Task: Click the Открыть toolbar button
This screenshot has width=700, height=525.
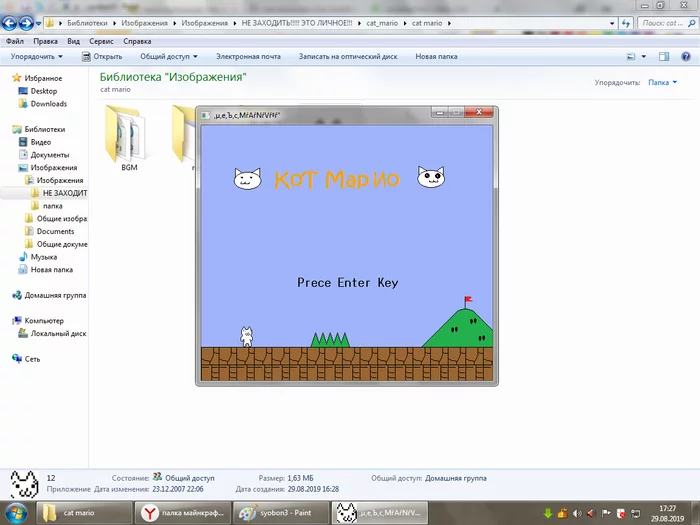Action: point(102,57)
